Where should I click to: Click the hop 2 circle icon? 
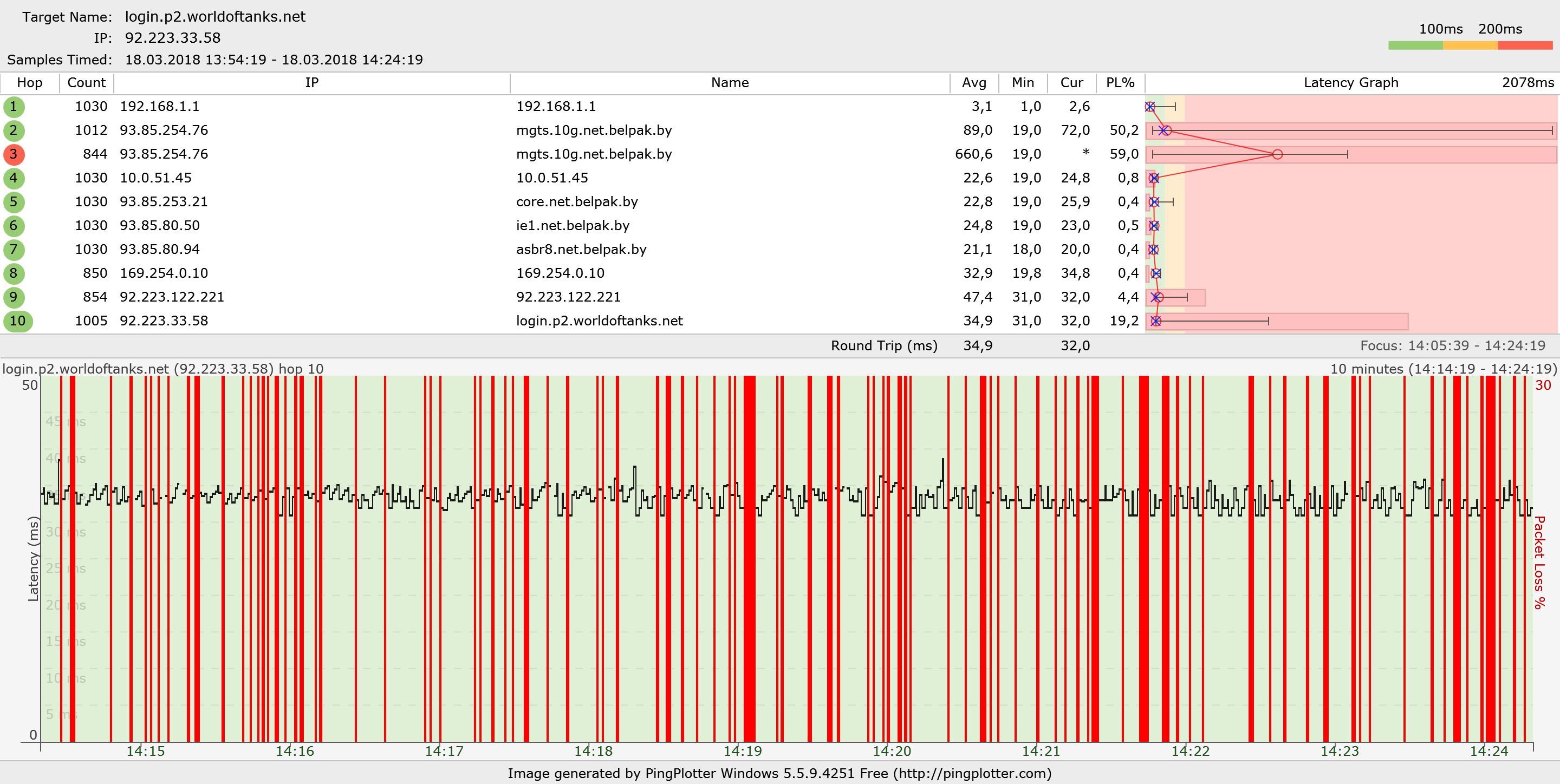coord(14,130)
